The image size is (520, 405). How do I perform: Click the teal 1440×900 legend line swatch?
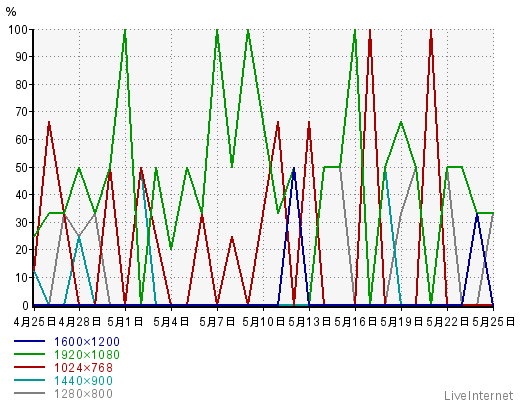coord(29,380)
